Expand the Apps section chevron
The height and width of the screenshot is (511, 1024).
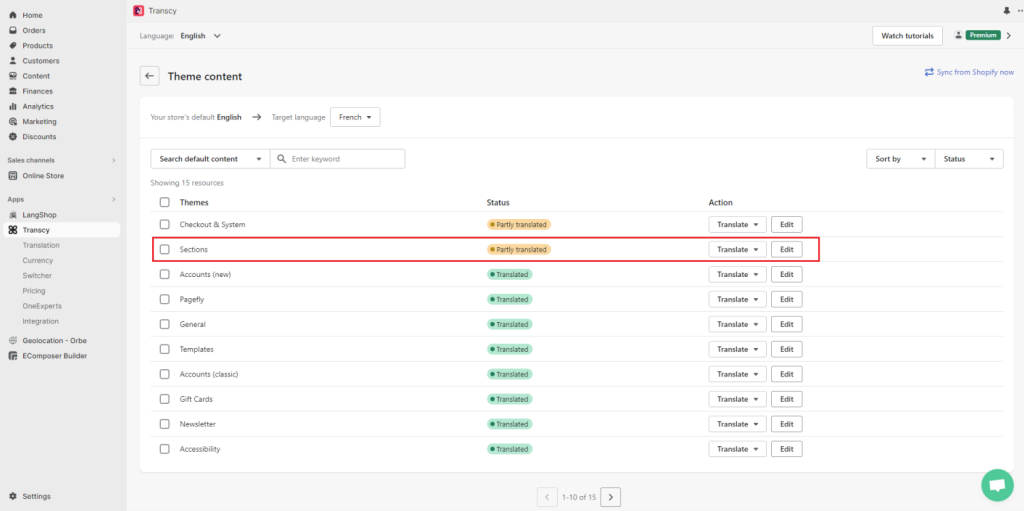(x=114, y=199)
